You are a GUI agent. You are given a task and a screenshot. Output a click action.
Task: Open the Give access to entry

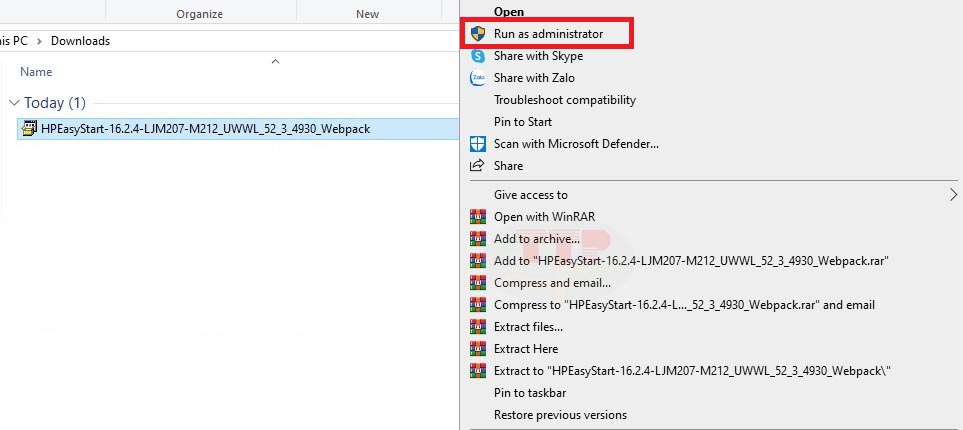pyautogui.click(x=531, y=195)
